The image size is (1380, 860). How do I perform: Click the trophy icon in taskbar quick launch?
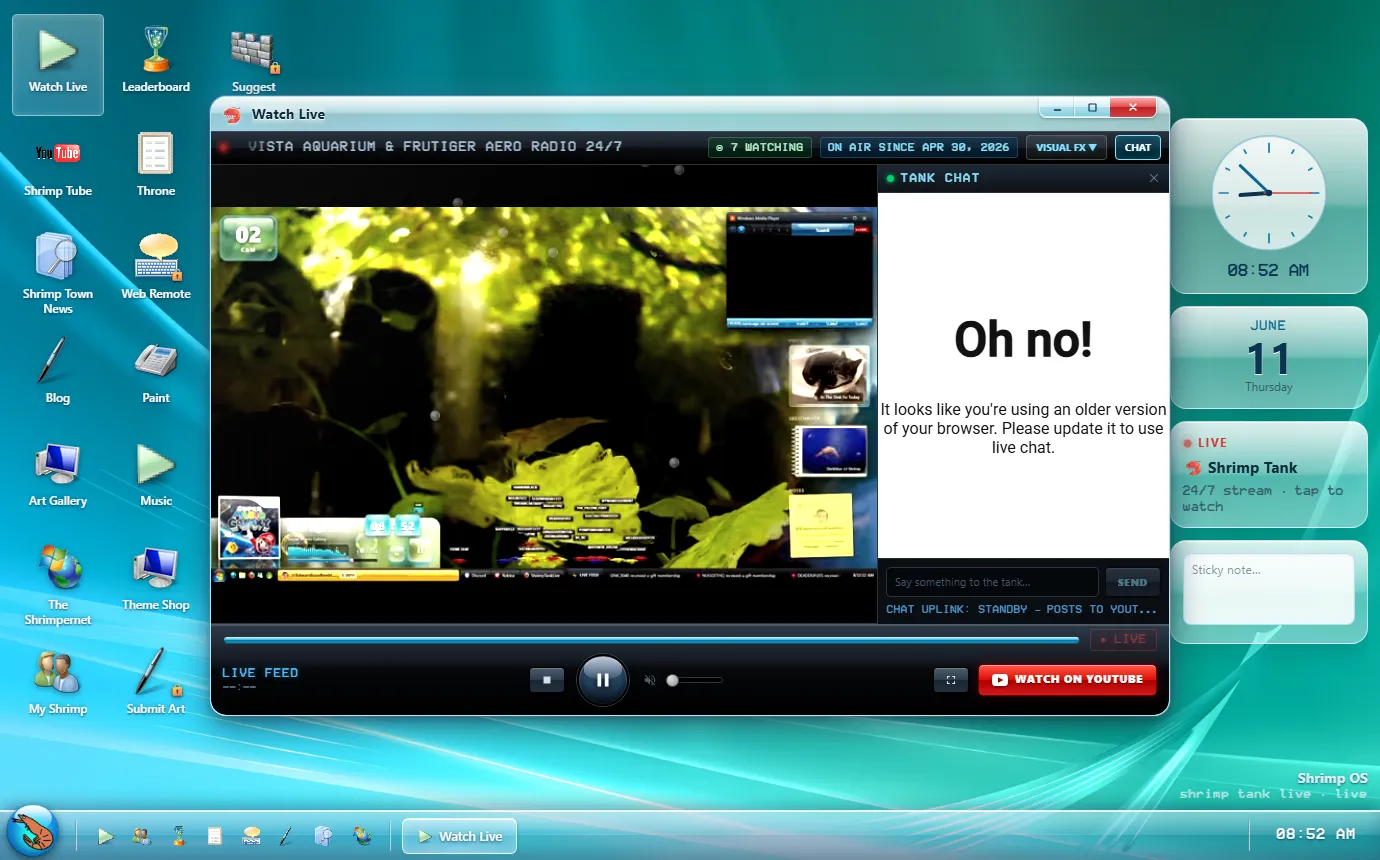[x=178, y=836]
